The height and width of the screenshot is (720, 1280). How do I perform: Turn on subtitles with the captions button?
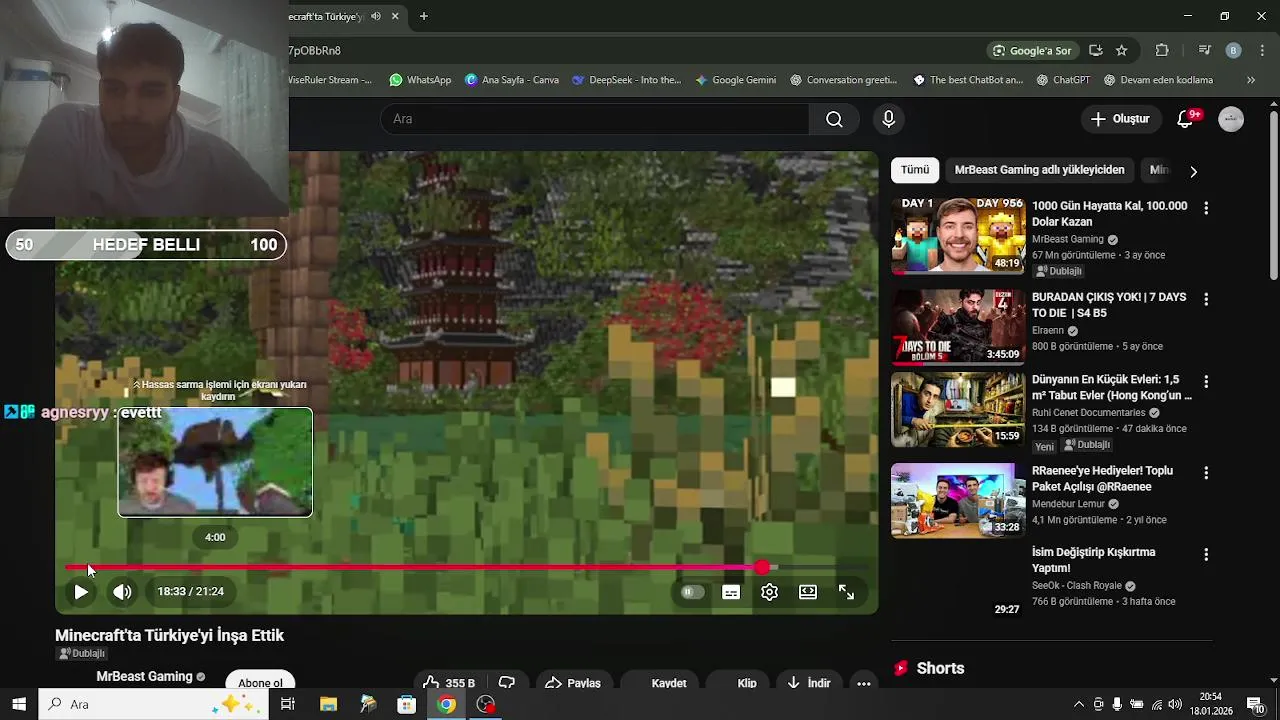pos(731,592)
